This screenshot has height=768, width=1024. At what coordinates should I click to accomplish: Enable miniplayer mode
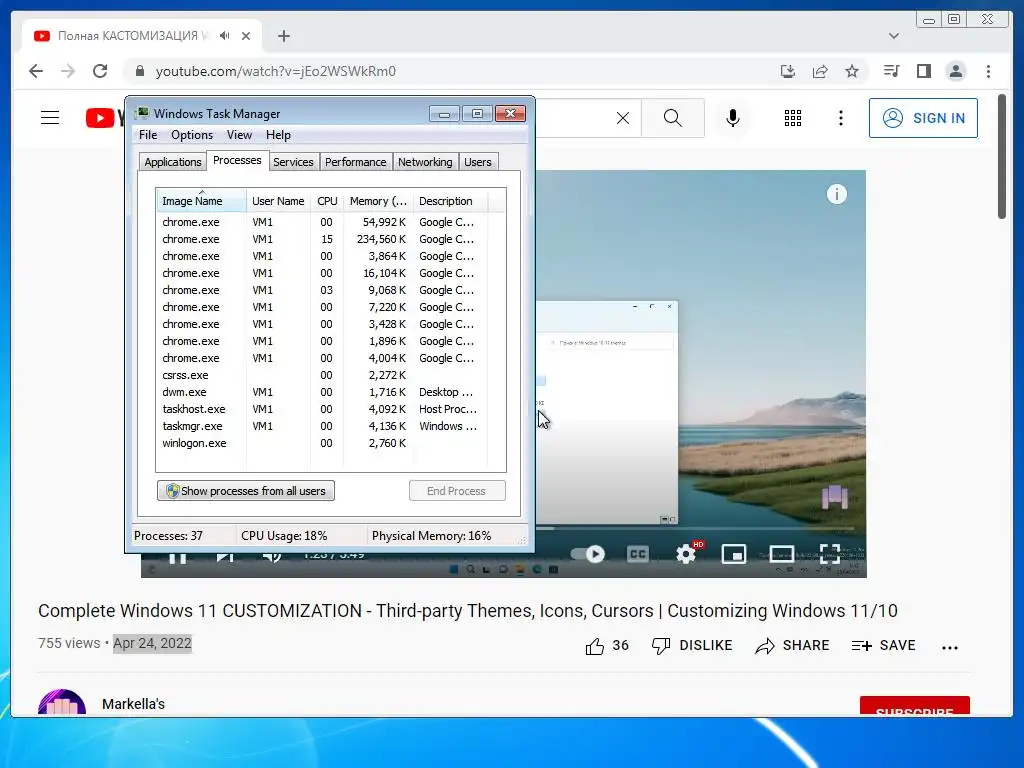point(733,554)
